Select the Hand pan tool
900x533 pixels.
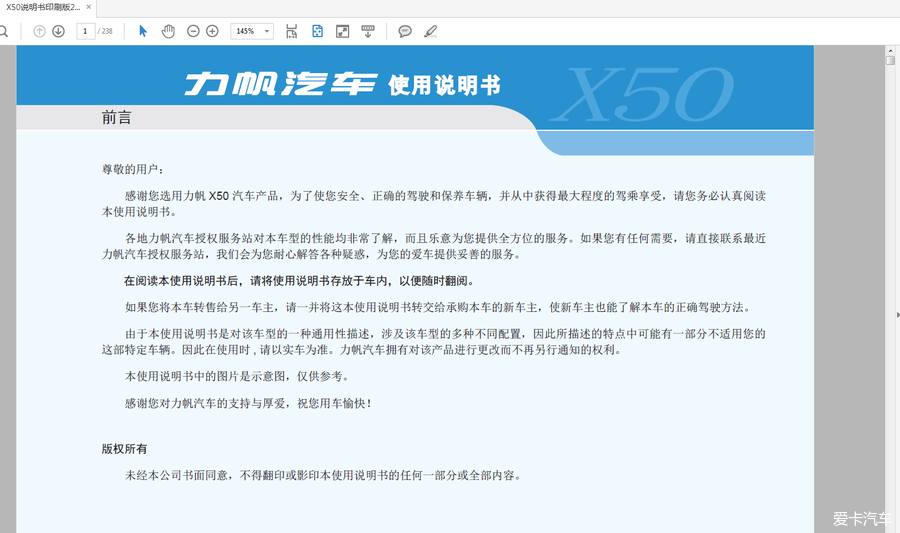[168, 32]
